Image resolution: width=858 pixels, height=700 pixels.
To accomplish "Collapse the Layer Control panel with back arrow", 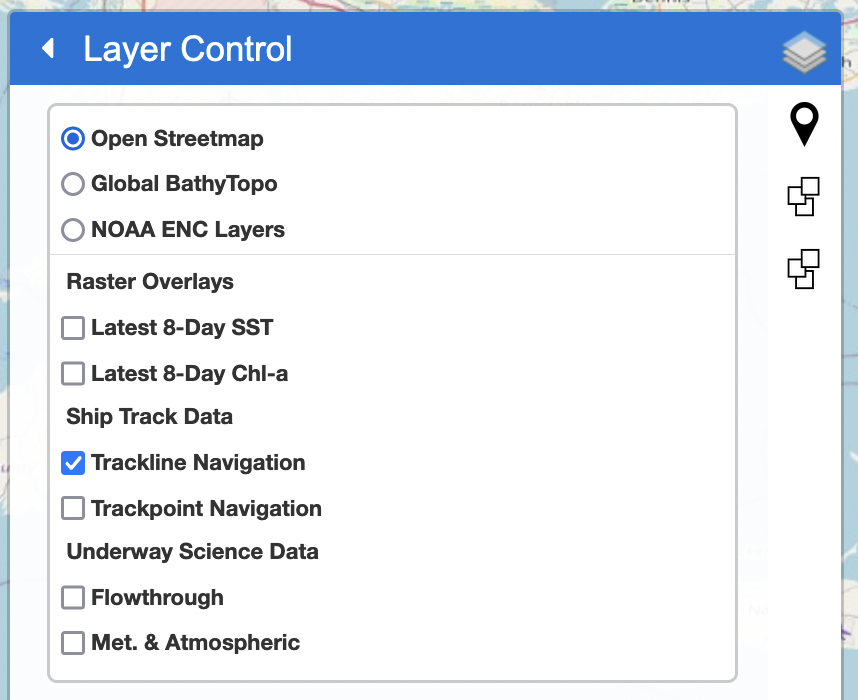I will (47, 48).
